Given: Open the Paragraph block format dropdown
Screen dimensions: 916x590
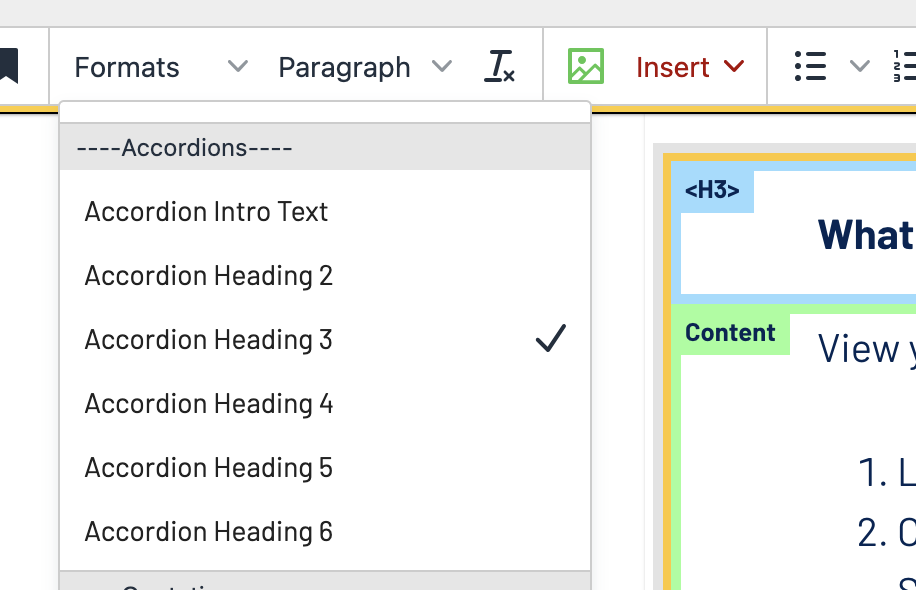Looking at the screenshot, I should 364,67.
